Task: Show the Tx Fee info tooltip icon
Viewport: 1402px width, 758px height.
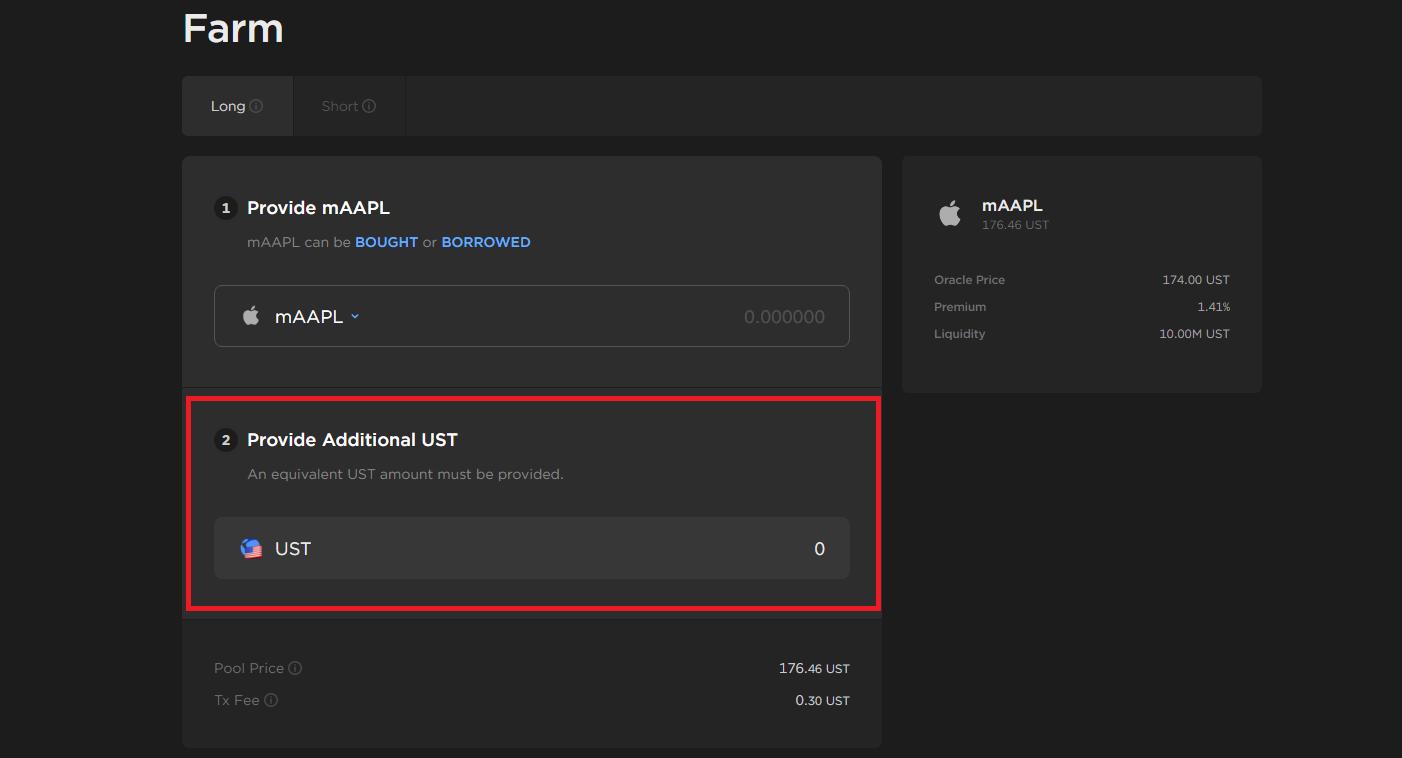Action: 271,700
